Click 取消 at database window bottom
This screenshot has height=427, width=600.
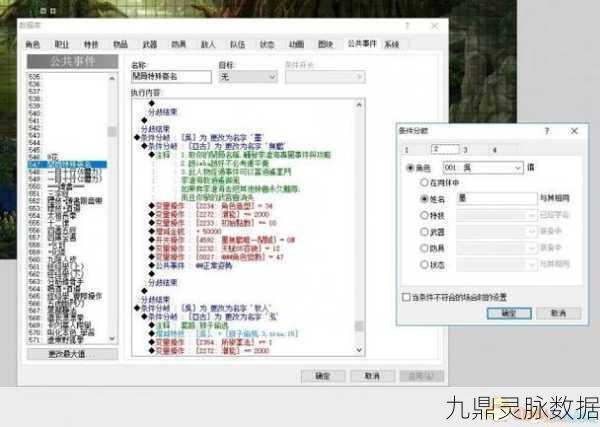click(x=372, y=376)
